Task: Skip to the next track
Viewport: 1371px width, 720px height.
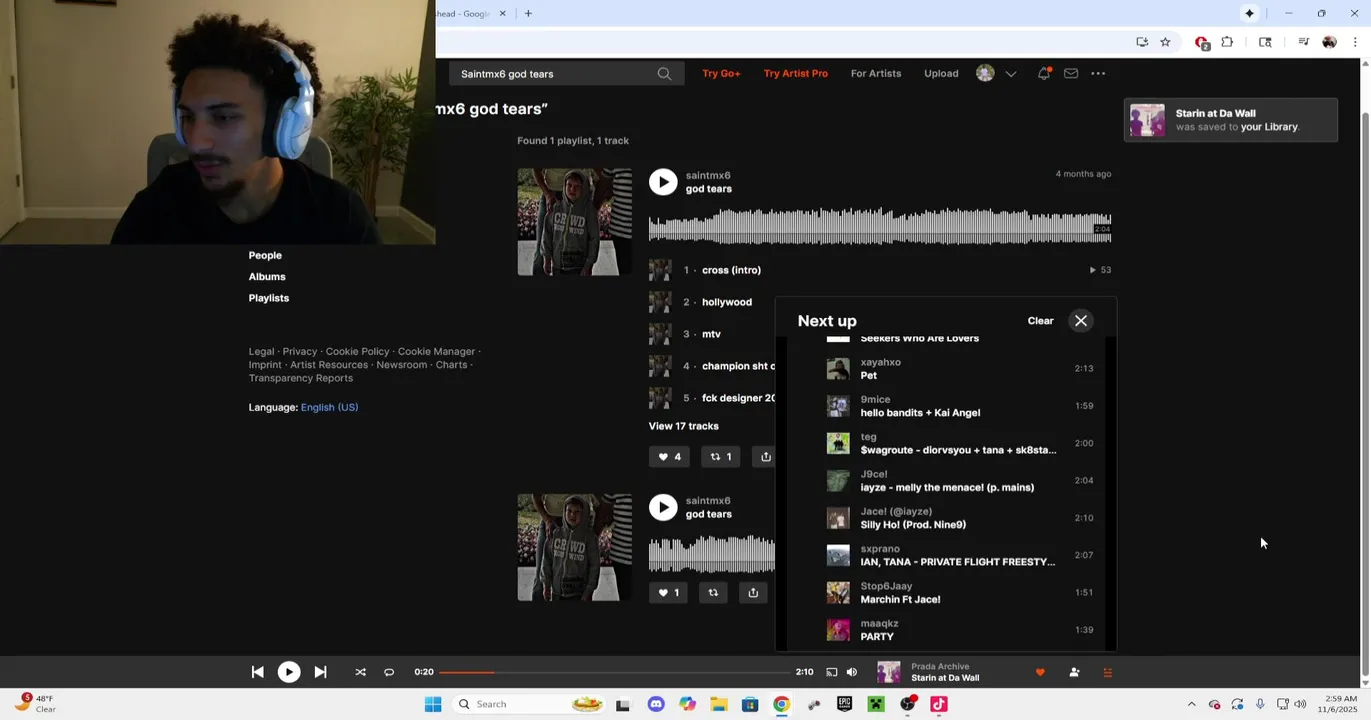Action: tap(320, 672)
